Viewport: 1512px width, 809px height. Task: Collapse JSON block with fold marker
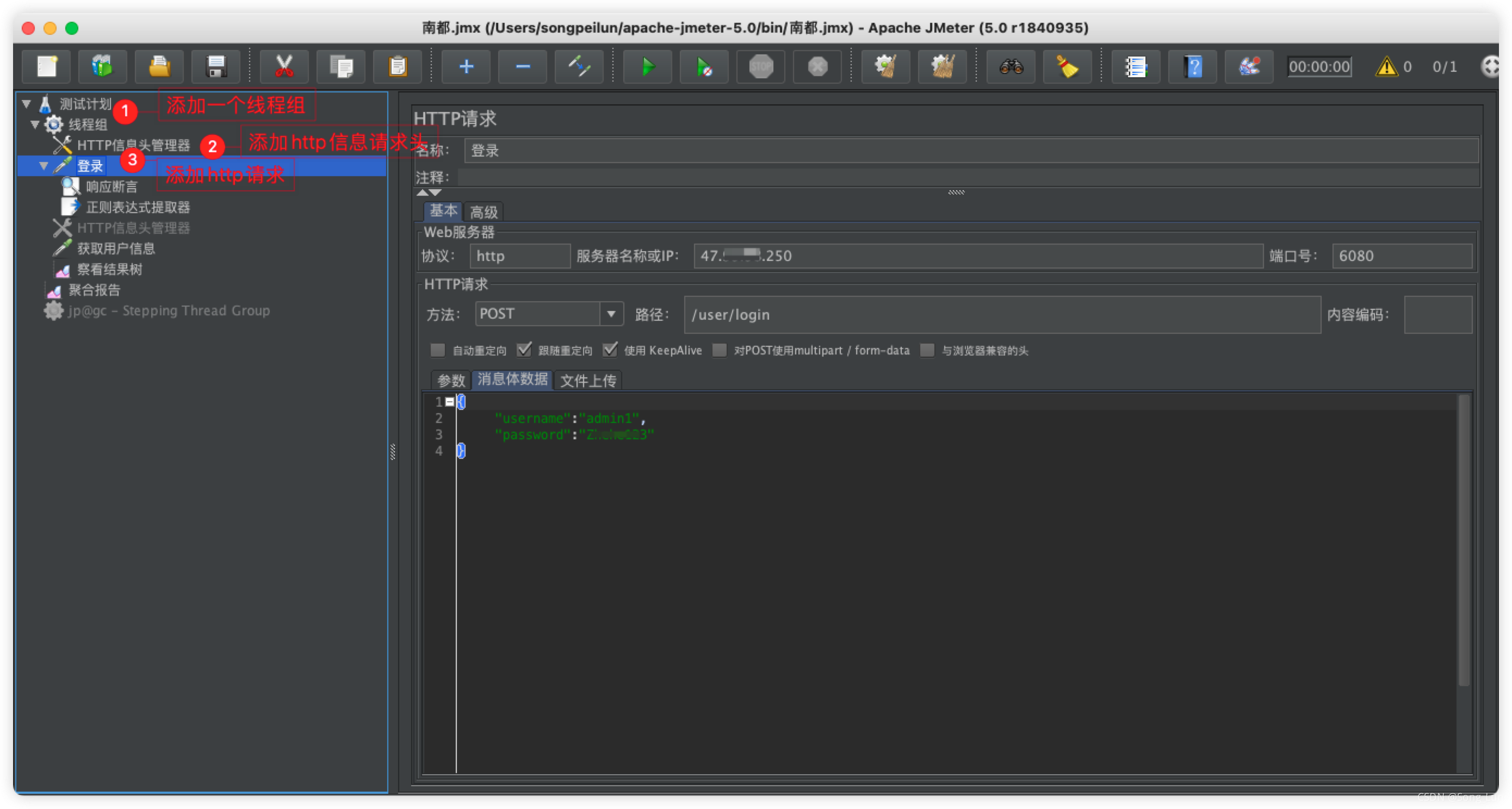[x=450, y=402]
